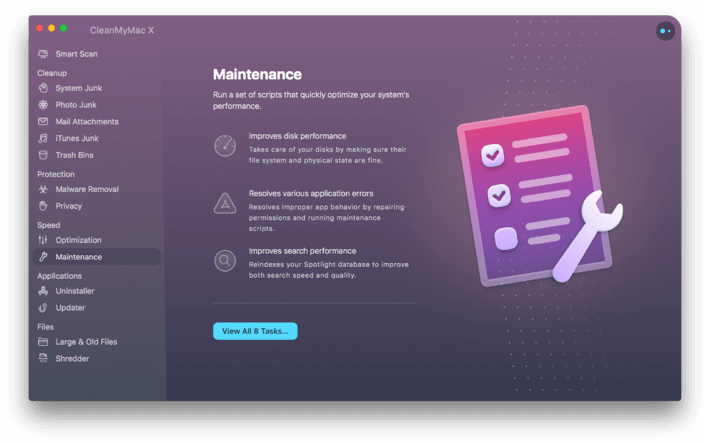Click the Optimization sliders icon
Viewport: 705px width, 445px height.
43,240
